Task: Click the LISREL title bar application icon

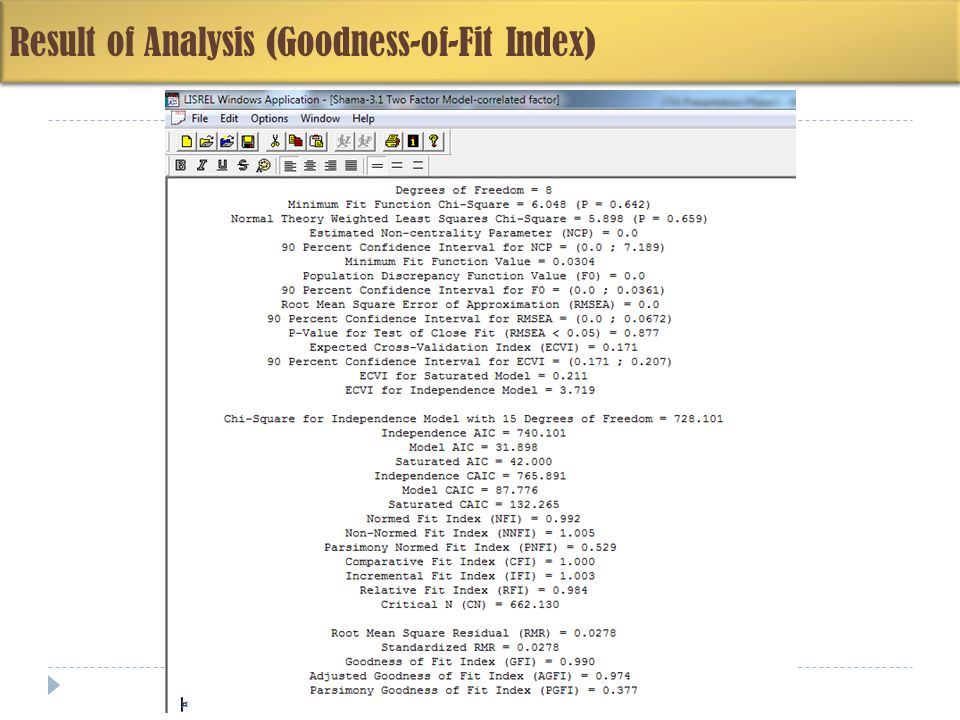Action: pyautogui.click(x=173, y=99)
